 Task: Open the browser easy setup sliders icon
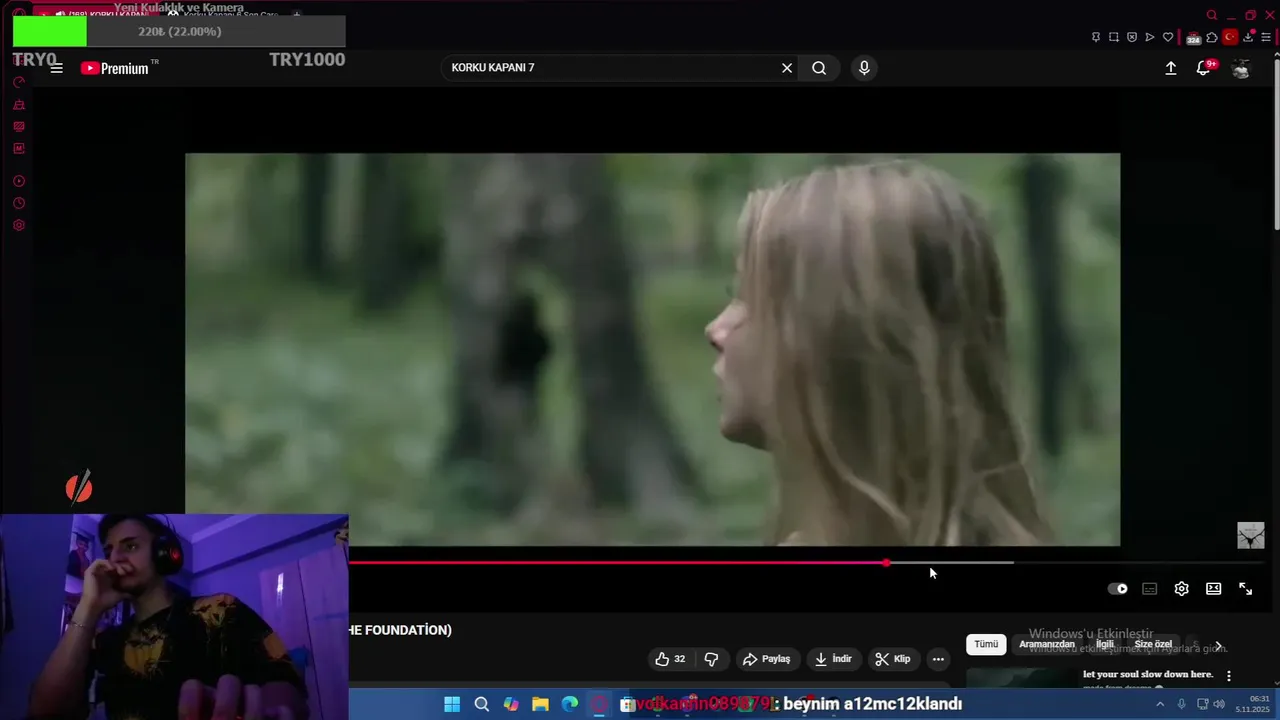pyautogui.click(x=1266, y=37)
